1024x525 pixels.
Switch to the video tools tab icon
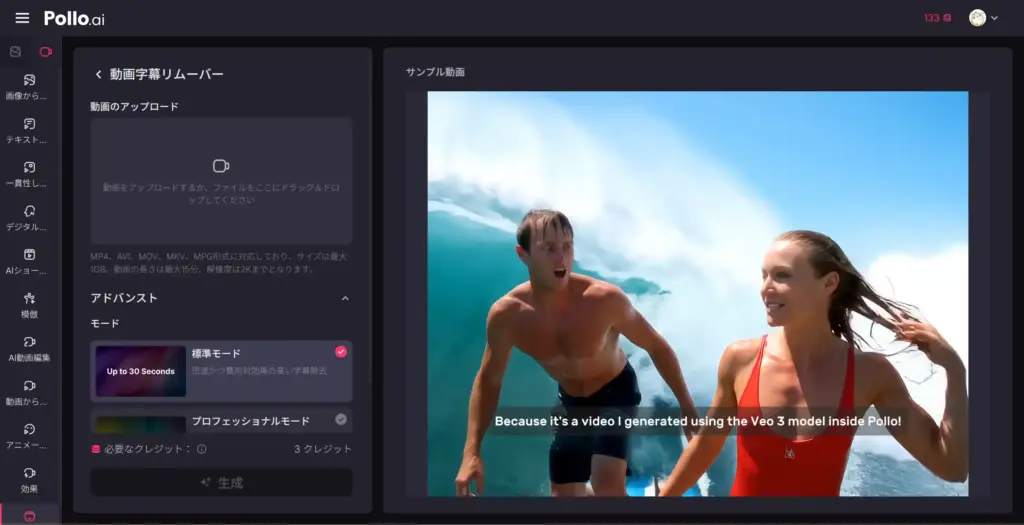45,52
